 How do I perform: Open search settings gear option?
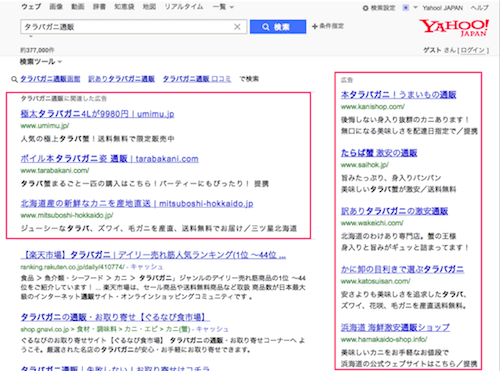379,8
